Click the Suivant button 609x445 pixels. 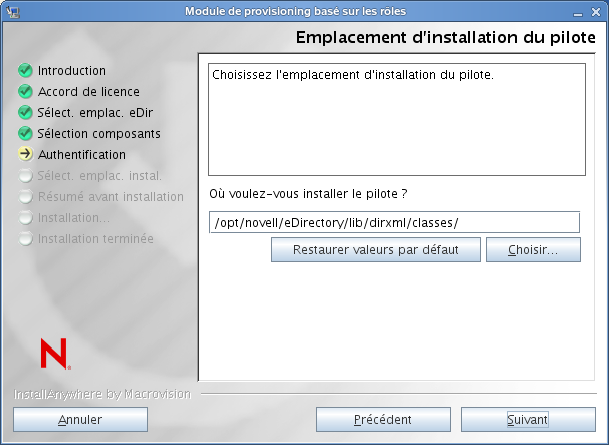pyautogui.click(x=528, y=419)
